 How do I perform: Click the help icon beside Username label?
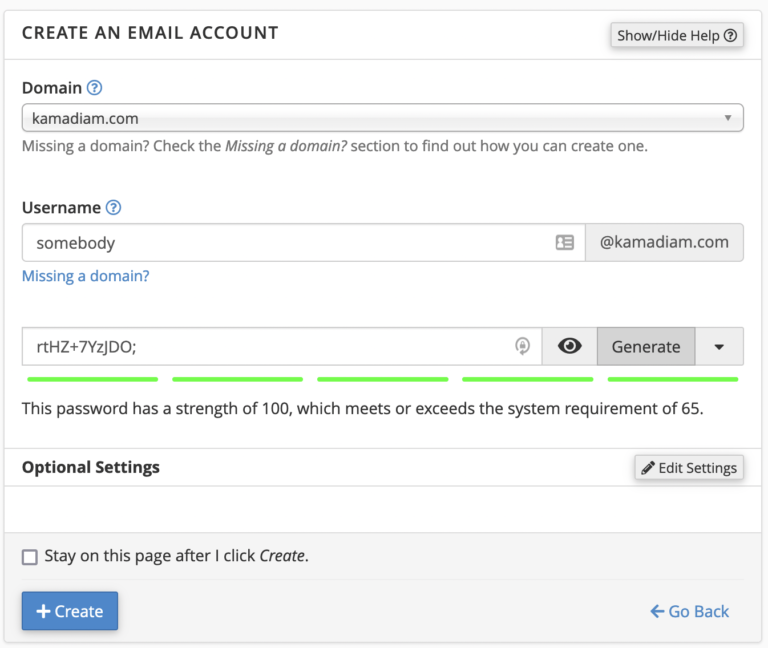coord(113,208)
